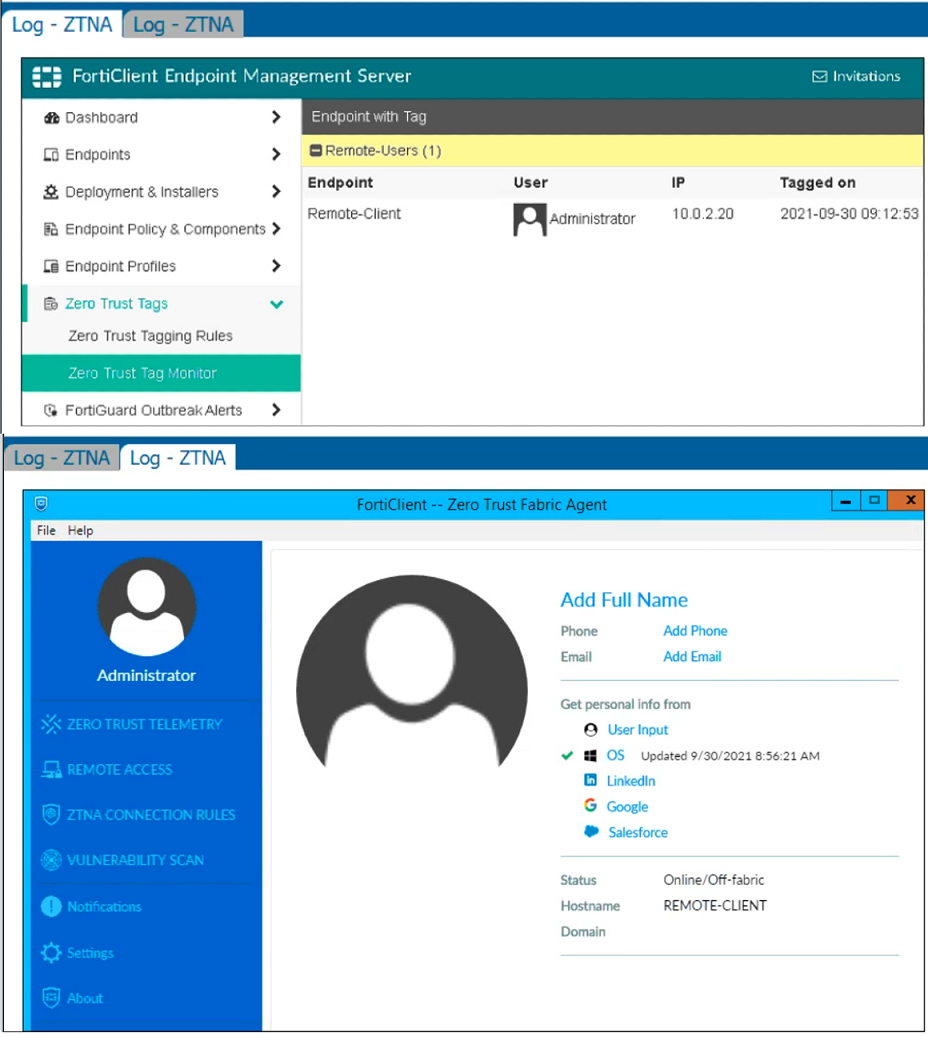Click the green OS selected checkmark

(x=567, y=755)
